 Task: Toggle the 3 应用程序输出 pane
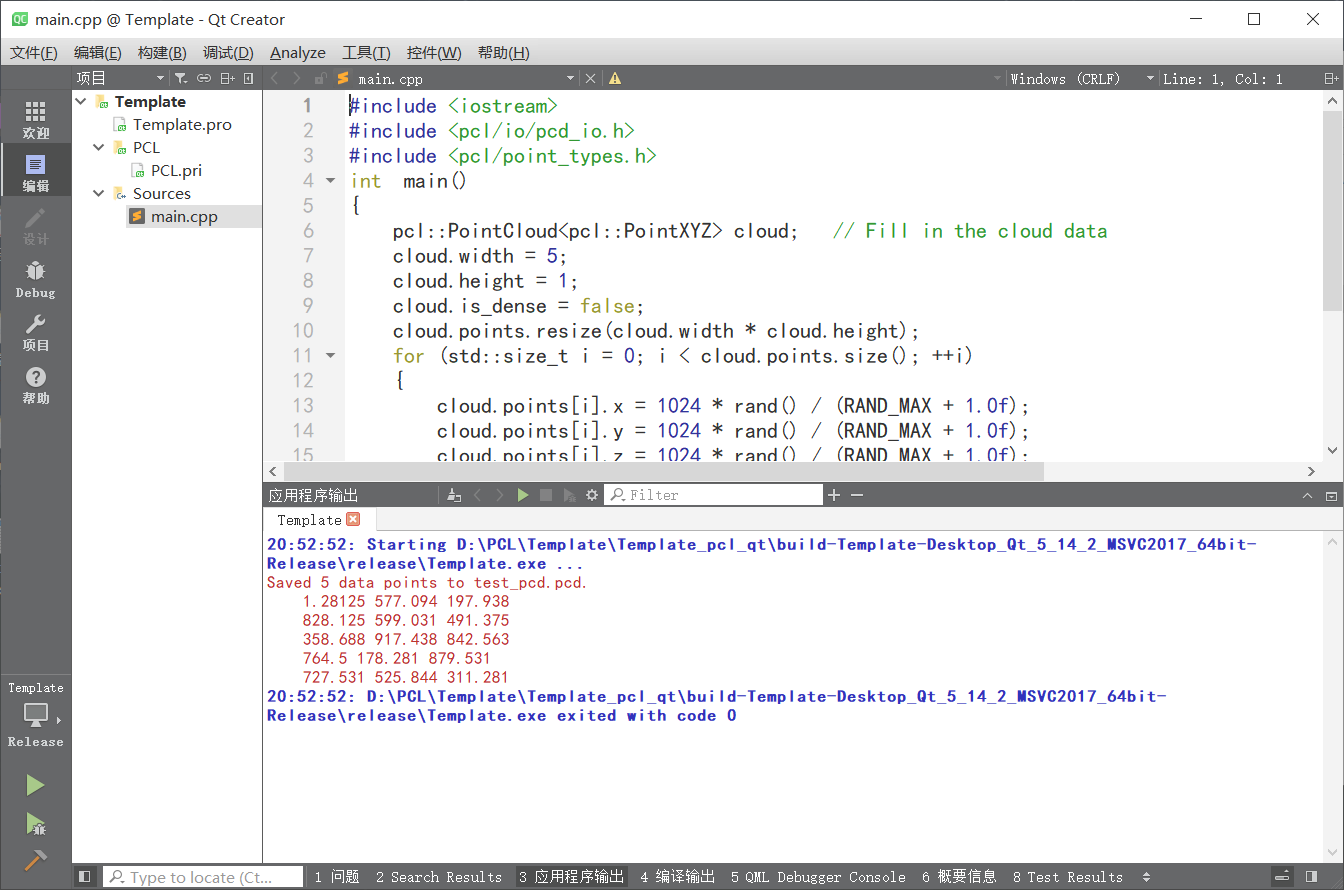(571, 877)
